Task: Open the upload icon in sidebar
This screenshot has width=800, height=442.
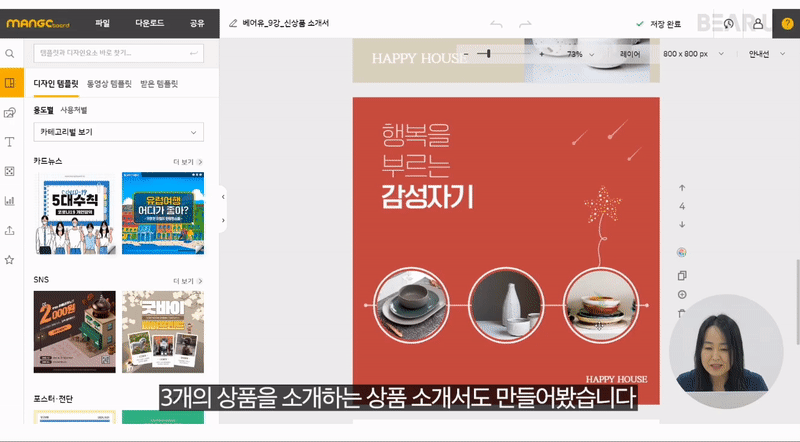Action: click(x=10, y=230)
